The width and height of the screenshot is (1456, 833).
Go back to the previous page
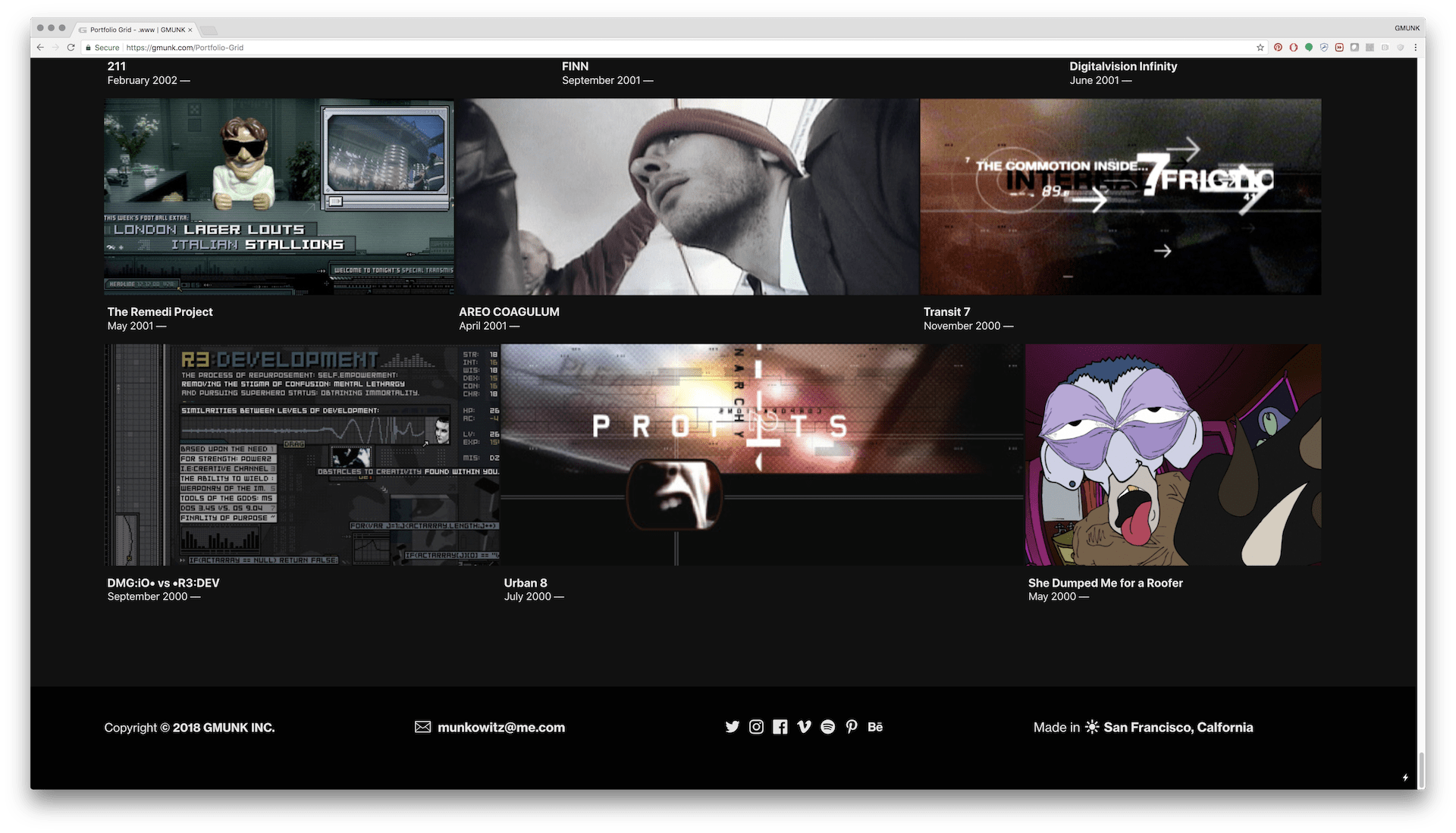(39, 47)
